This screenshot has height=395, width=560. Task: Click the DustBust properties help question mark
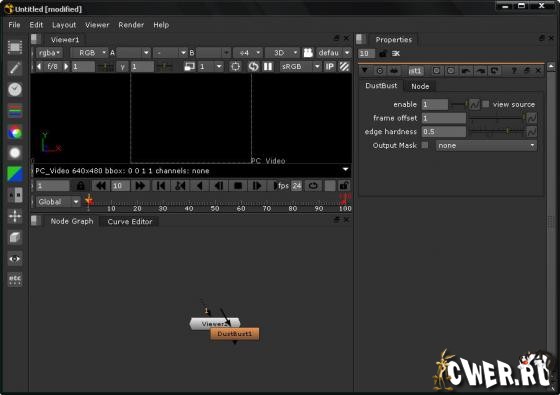514,71
